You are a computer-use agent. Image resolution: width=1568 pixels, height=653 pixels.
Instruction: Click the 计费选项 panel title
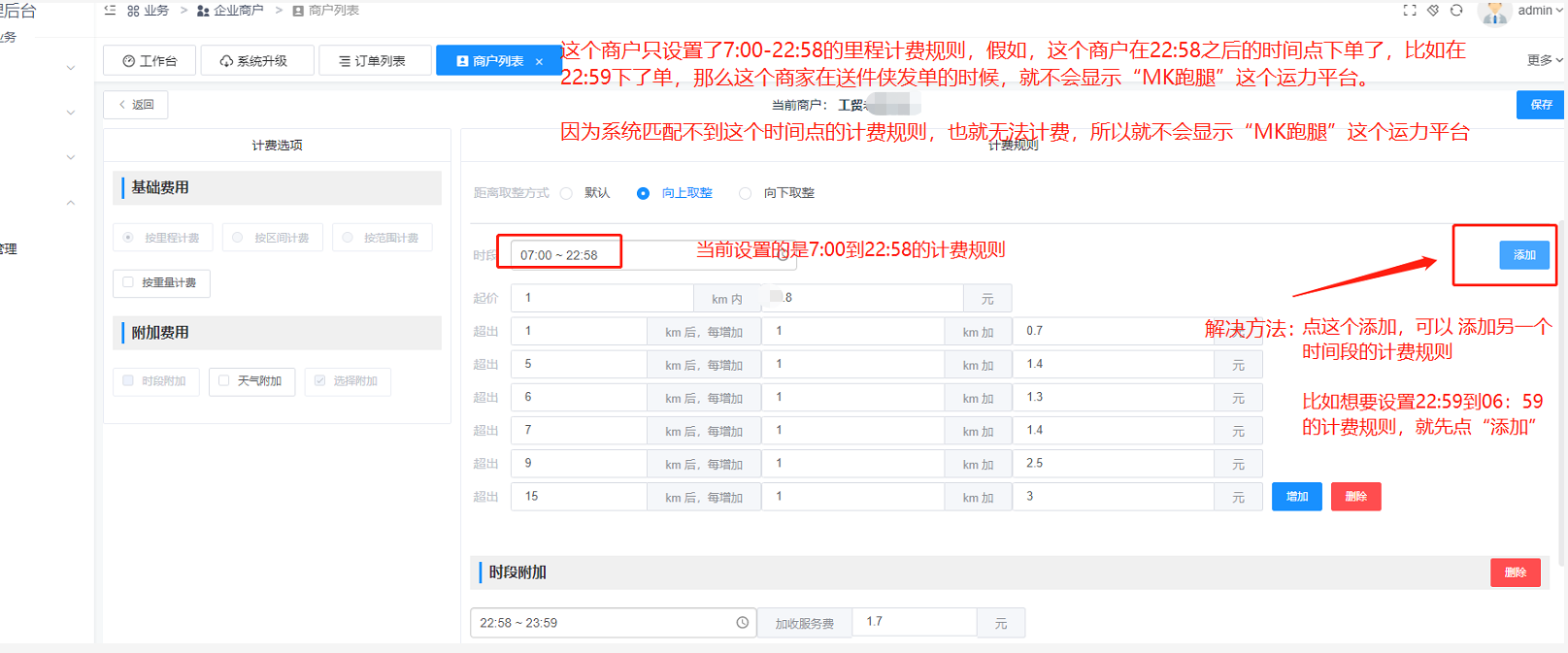[x=277, y=146]
